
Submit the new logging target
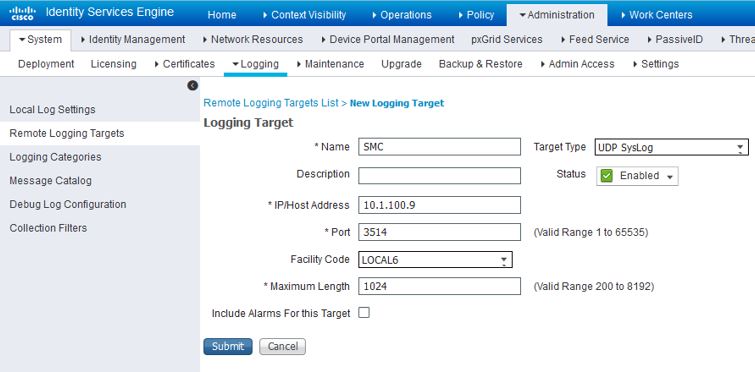(x=228, y=346)
